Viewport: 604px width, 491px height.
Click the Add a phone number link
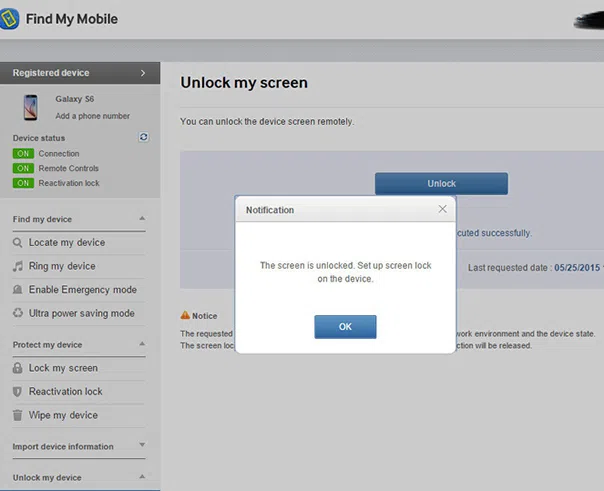pos(92,116)
